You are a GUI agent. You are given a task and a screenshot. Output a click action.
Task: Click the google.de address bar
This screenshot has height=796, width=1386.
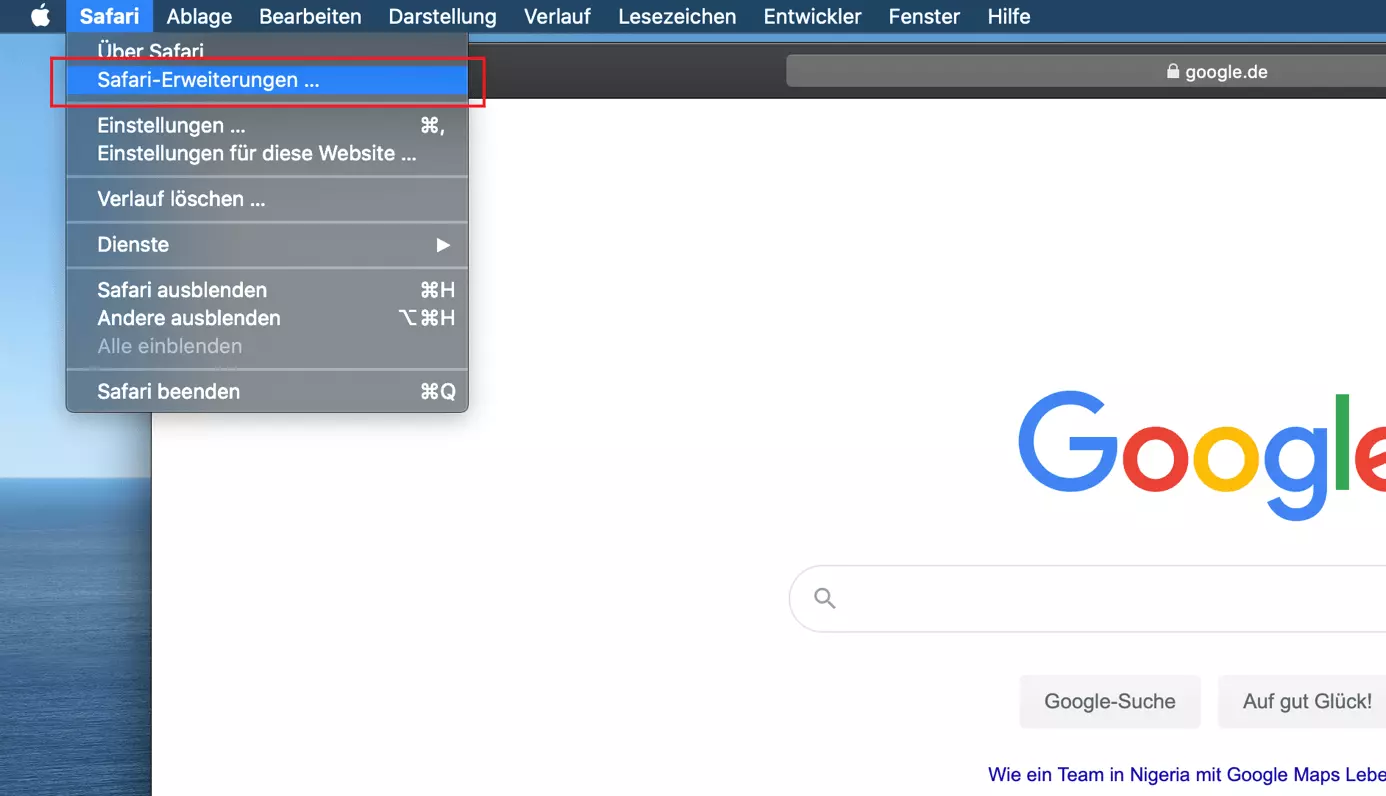(1086, 71)
